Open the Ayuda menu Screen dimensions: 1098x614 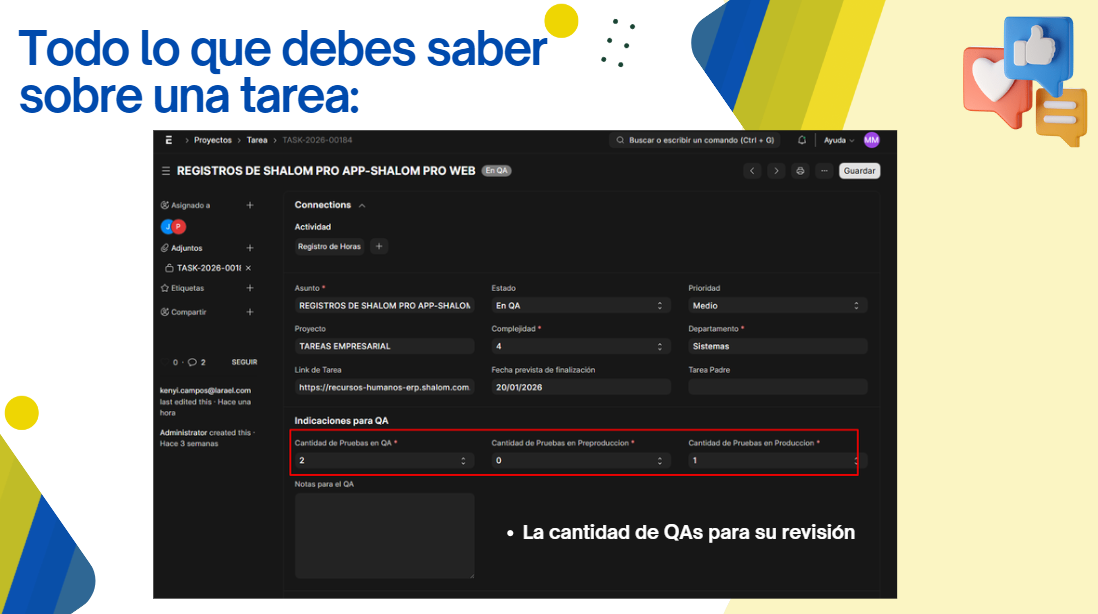pos(838,140)
